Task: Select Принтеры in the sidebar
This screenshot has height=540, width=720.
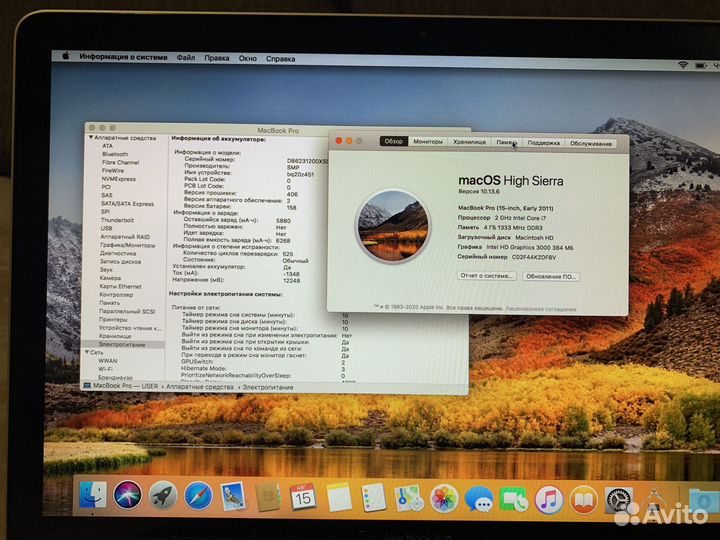Action: [113, 319]
